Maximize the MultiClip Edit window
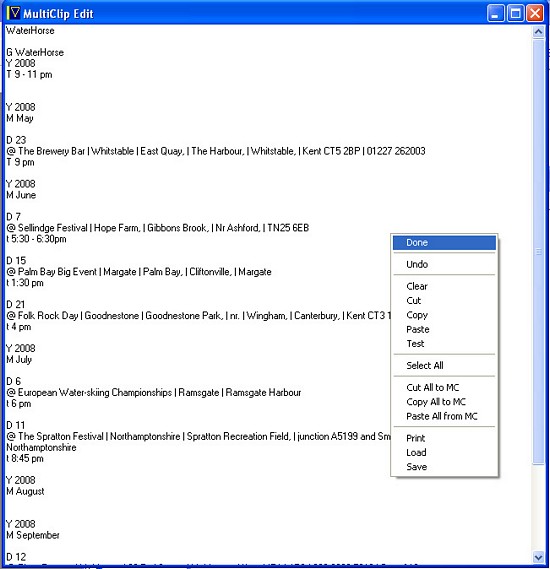The height and width of the screenshot is (569, 550). [x=515, y=13]
